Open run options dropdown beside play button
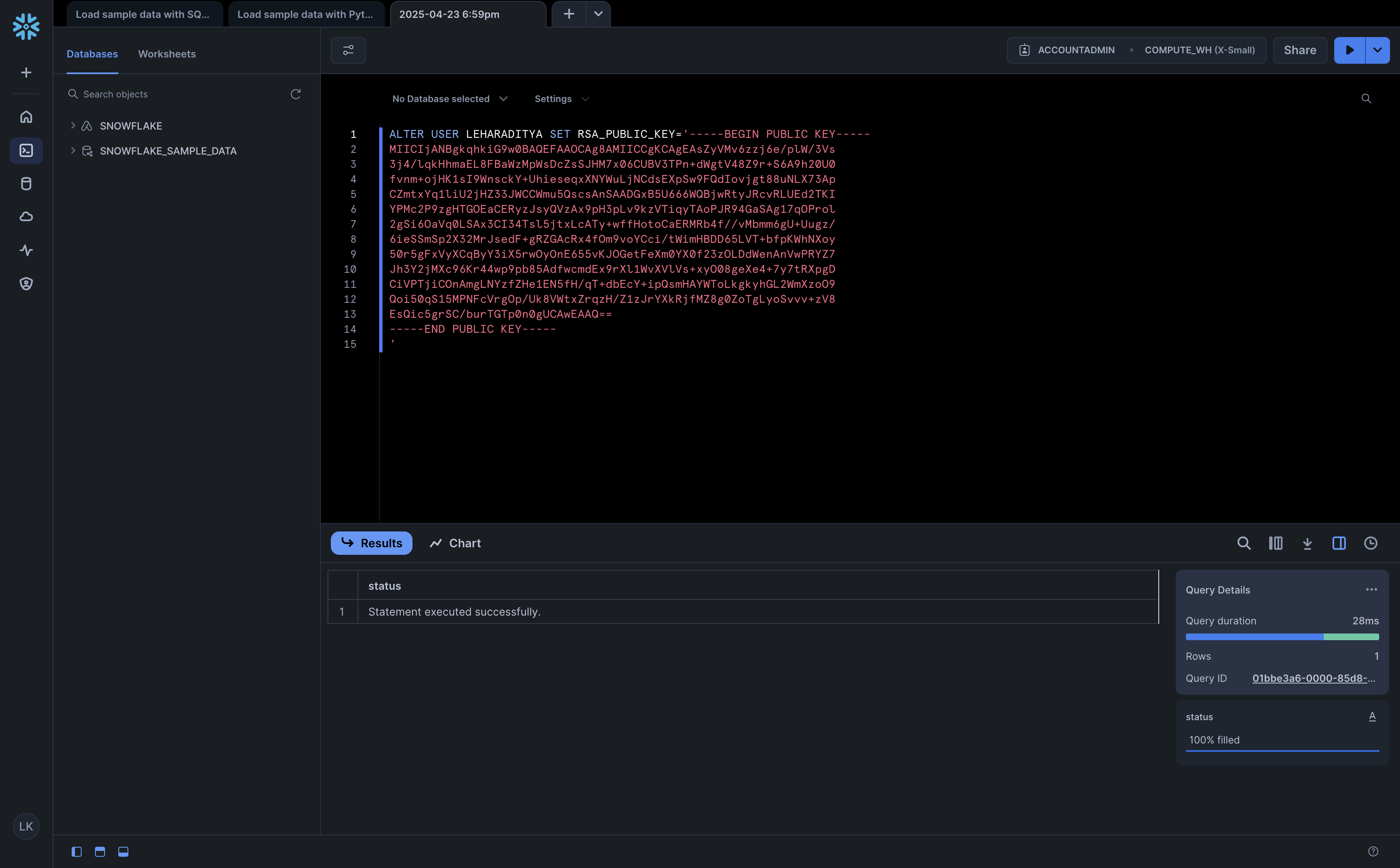This screenshot has width=1400, height=868. point(1377,50)
